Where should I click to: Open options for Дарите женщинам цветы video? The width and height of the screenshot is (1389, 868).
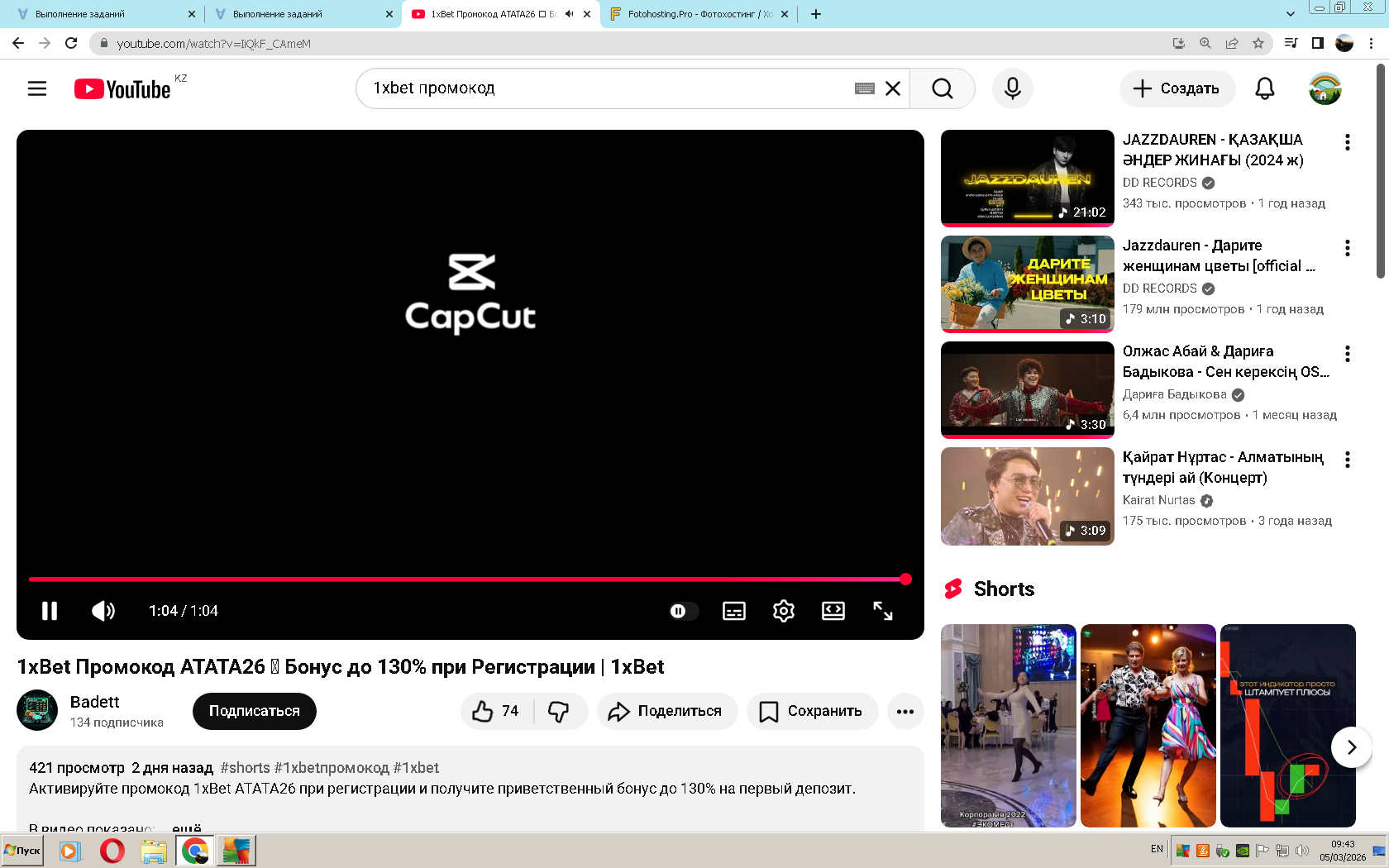(1348, 248)
